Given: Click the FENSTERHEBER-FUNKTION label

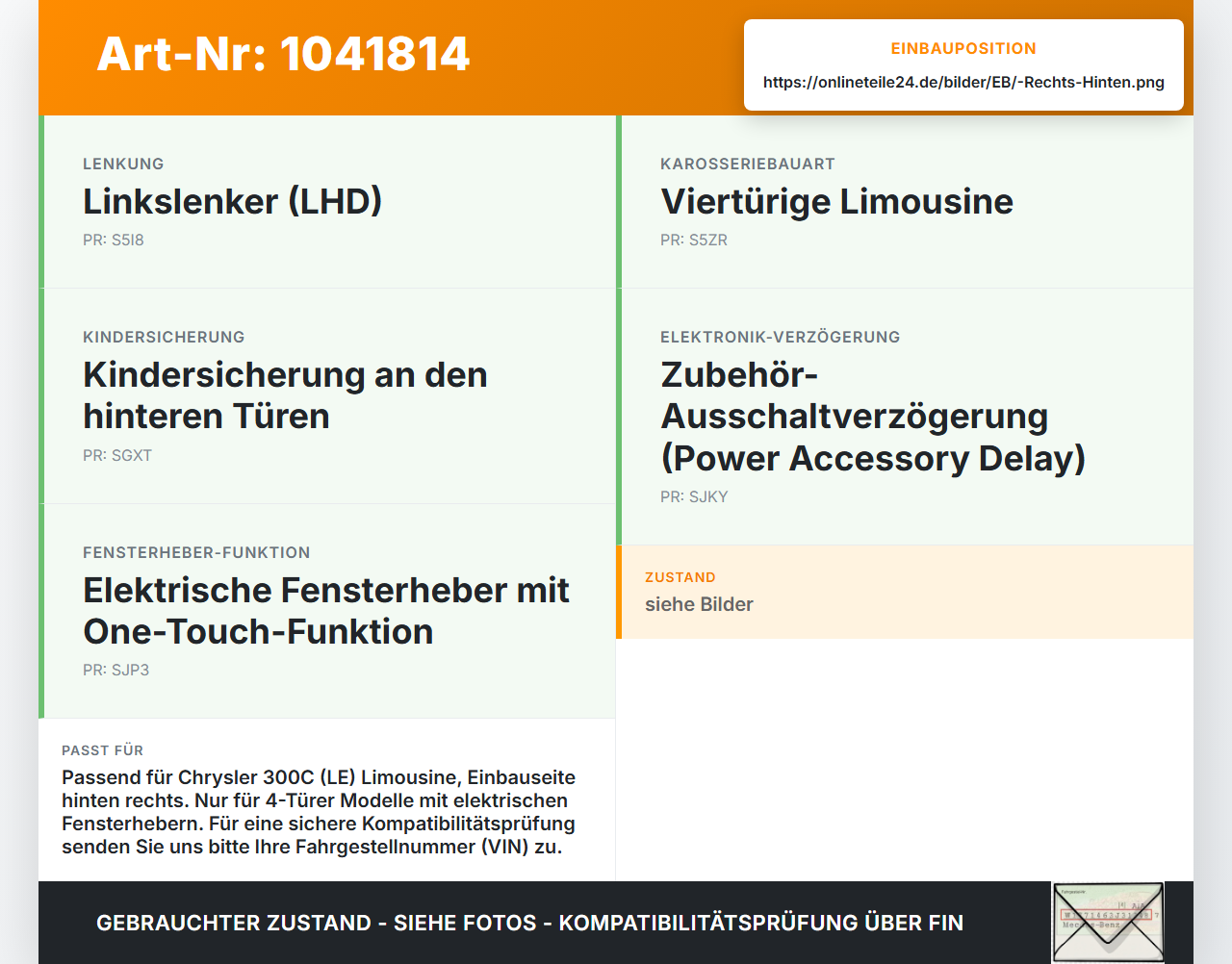Looking at the screenshot, I should [x=196, y=552].
